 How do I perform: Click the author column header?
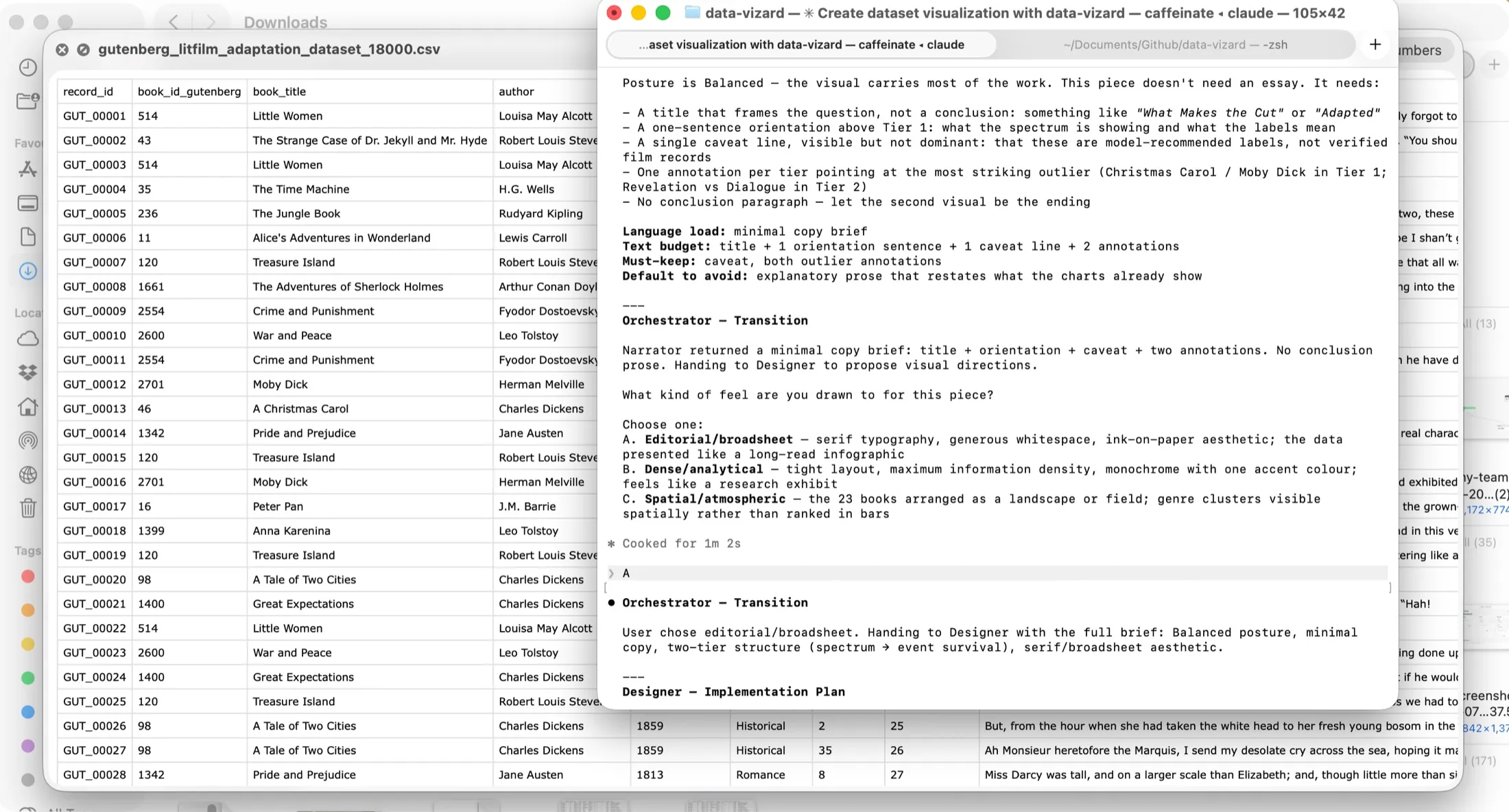click(545, 91)
